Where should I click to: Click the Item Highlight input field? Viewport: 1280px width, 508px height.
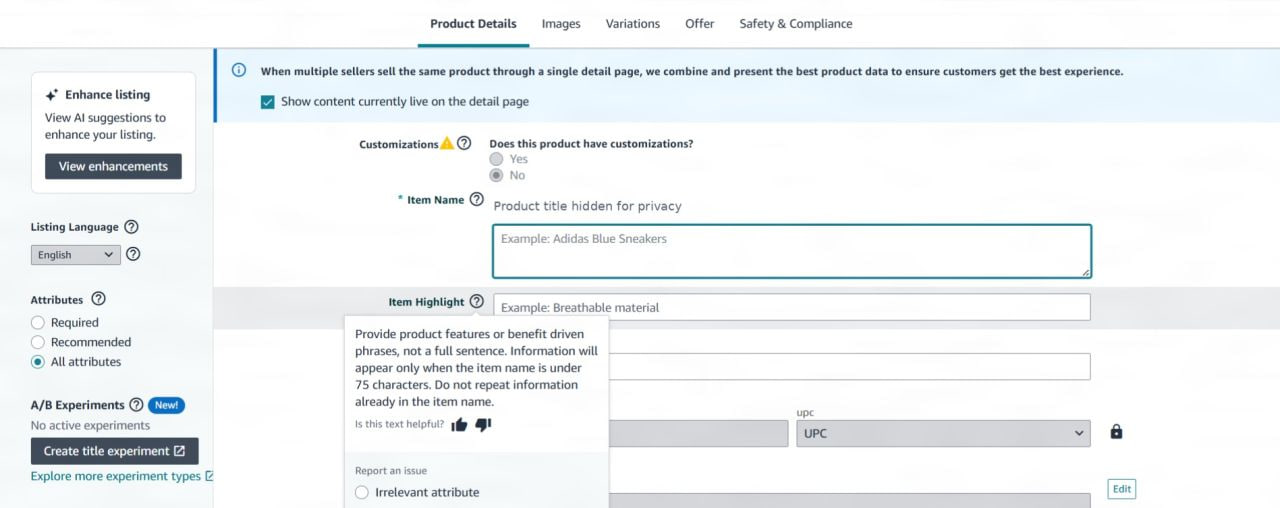(792, 307)
